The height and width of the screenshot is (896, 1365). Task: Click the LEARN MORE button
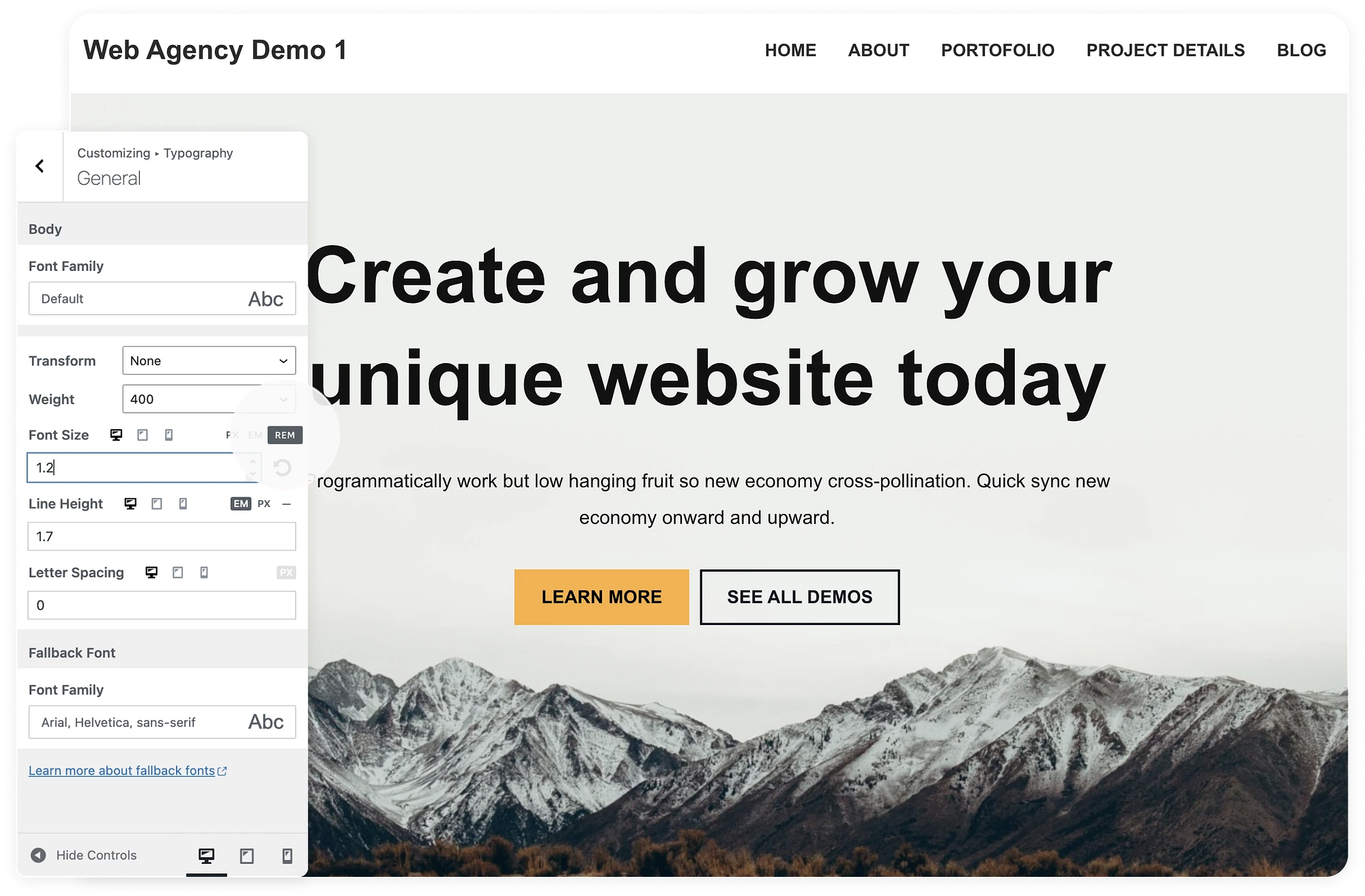tap(601, 597)
